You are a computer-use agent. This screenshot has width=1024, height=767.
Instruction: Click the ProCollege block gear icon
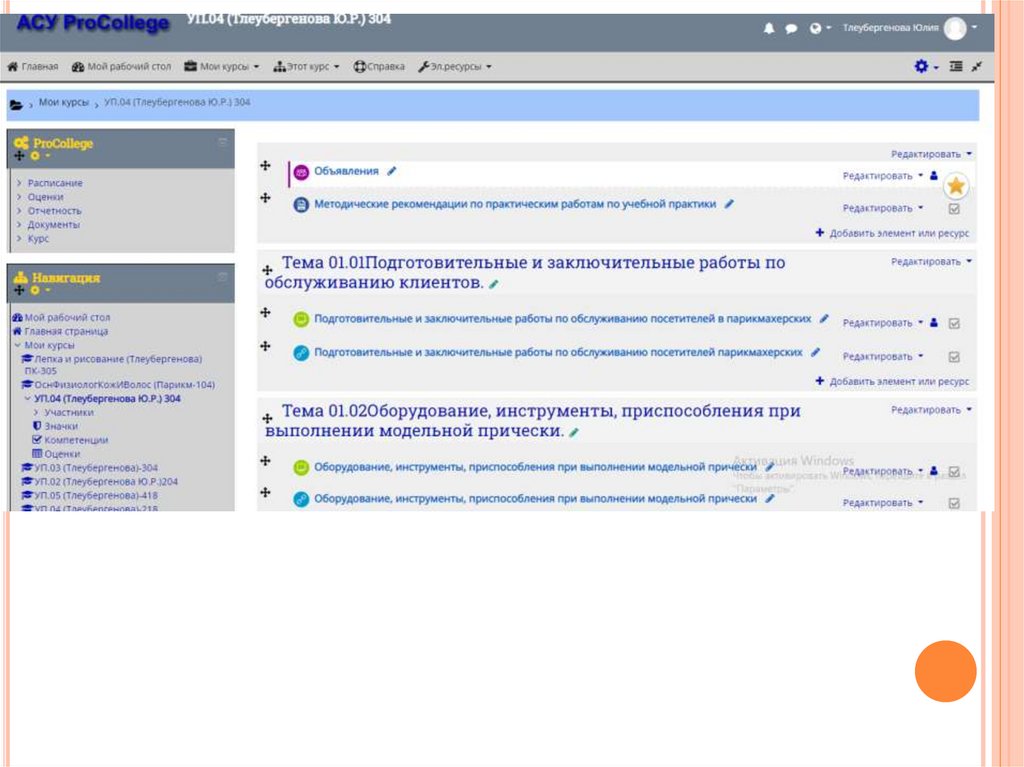coord(35,156)
